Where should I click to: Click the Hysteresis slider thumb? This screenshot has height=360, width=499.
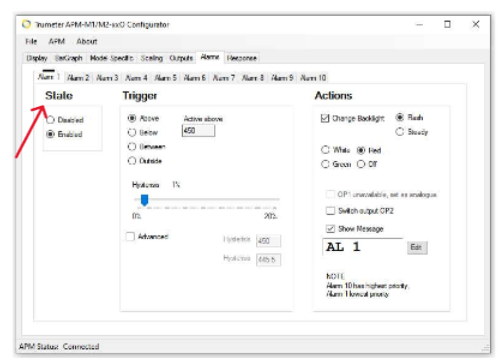point(144,200)
